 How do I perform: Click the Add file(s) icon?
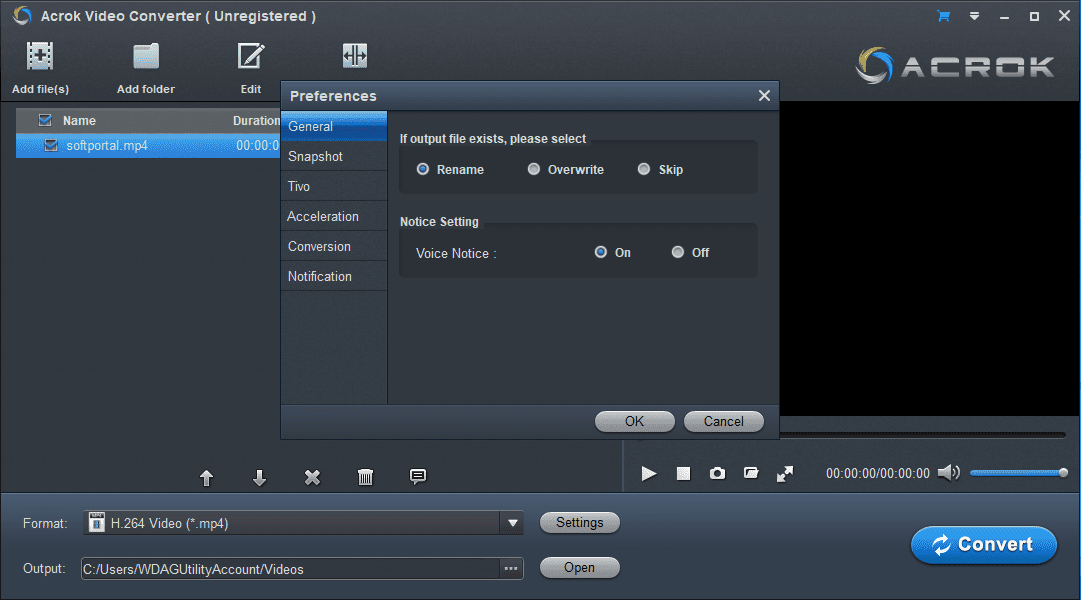coord(40,57)
